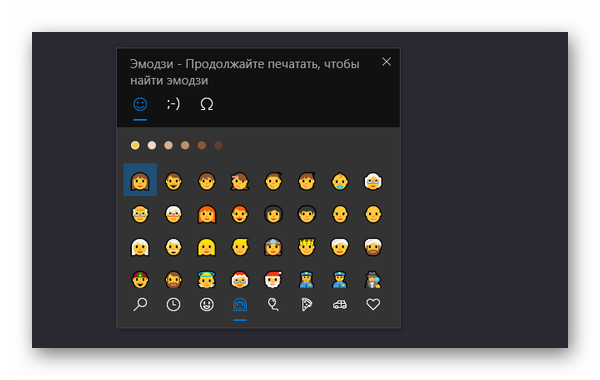600x380 pixels.
Task: Insert the red-haired woman emoji
Action: point(207,214)
